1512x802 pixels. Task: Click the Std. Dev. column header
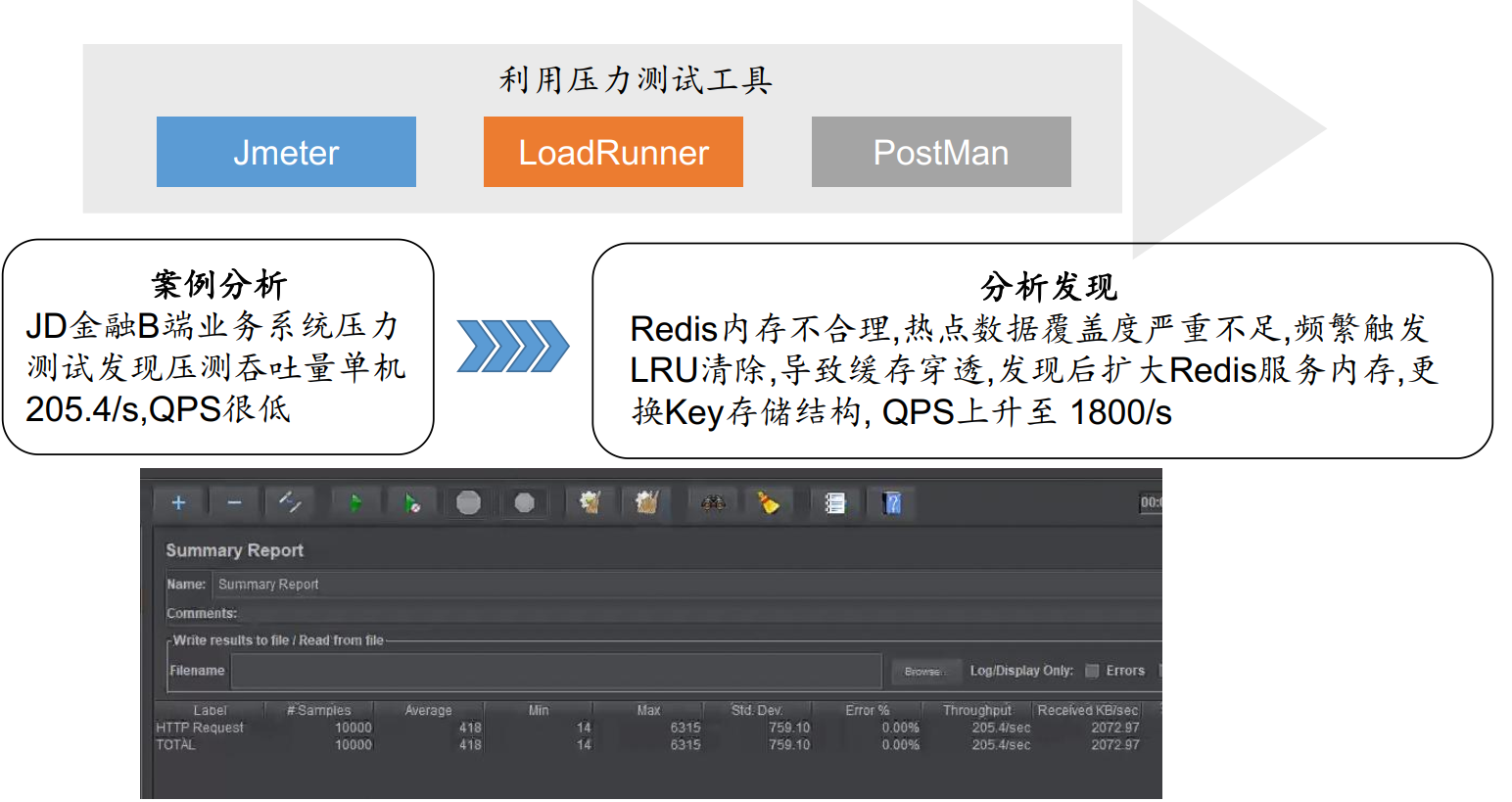757,710
